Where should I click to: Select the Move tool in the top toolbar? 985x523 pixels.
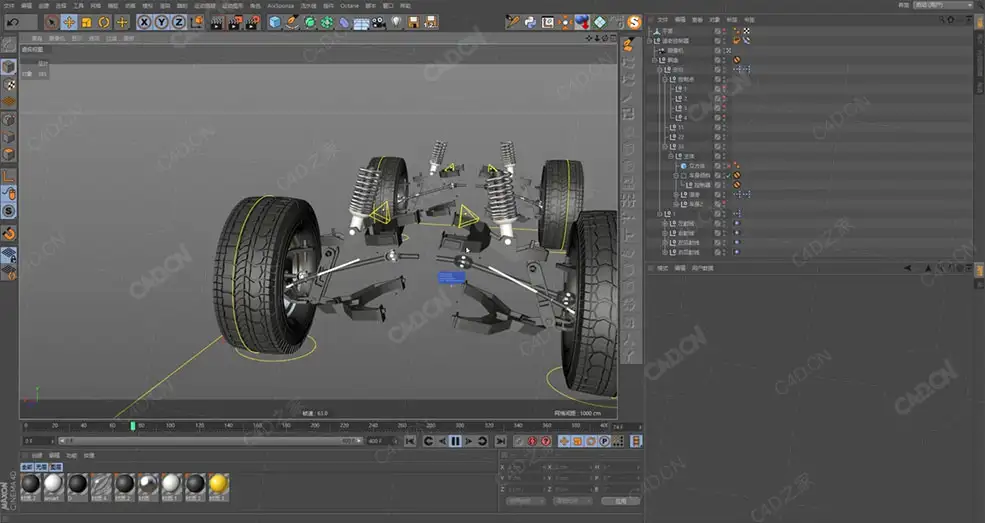click(x=69, y=23)
